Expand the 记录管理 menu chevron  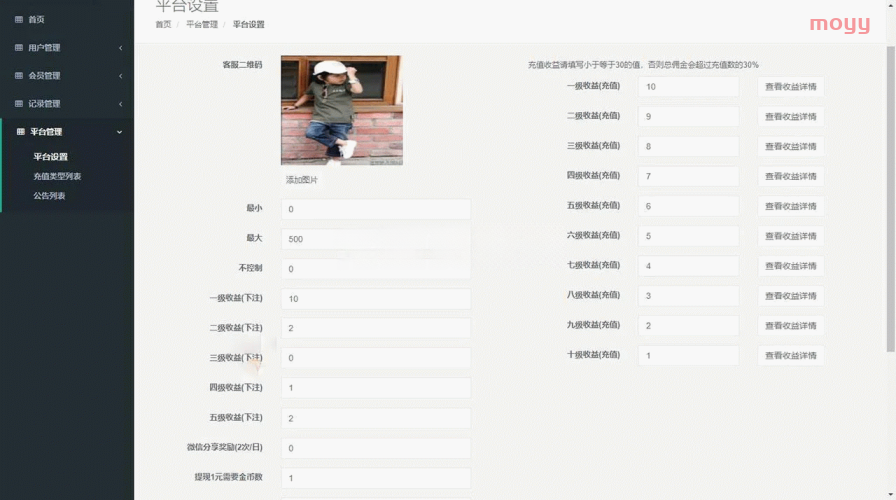tap(121, 104)
